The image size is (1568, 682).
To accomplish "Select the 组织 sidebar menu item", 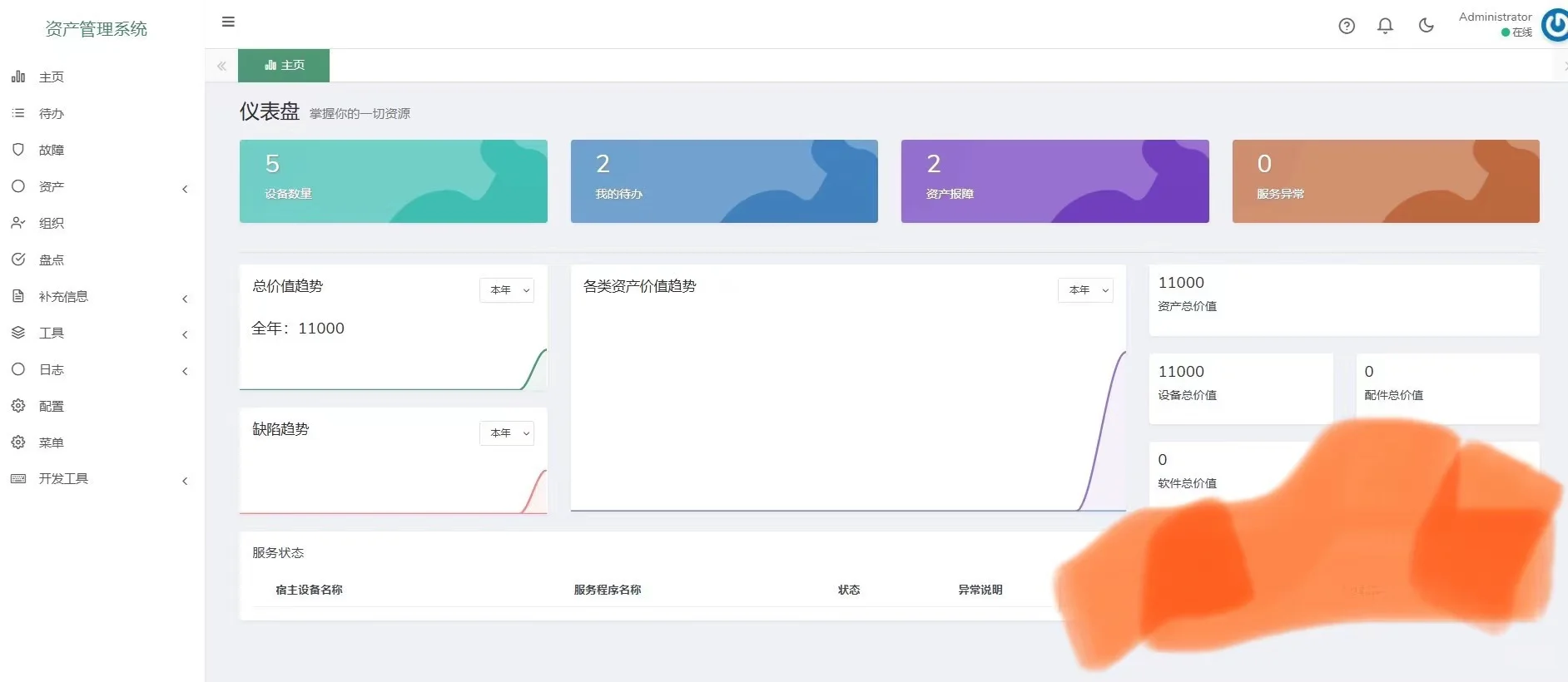I will 102,223.
